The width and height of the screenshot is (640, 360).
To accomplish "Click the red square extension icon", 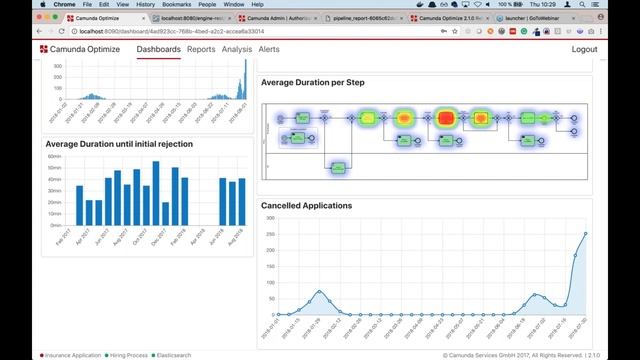I will click(513, 31).
